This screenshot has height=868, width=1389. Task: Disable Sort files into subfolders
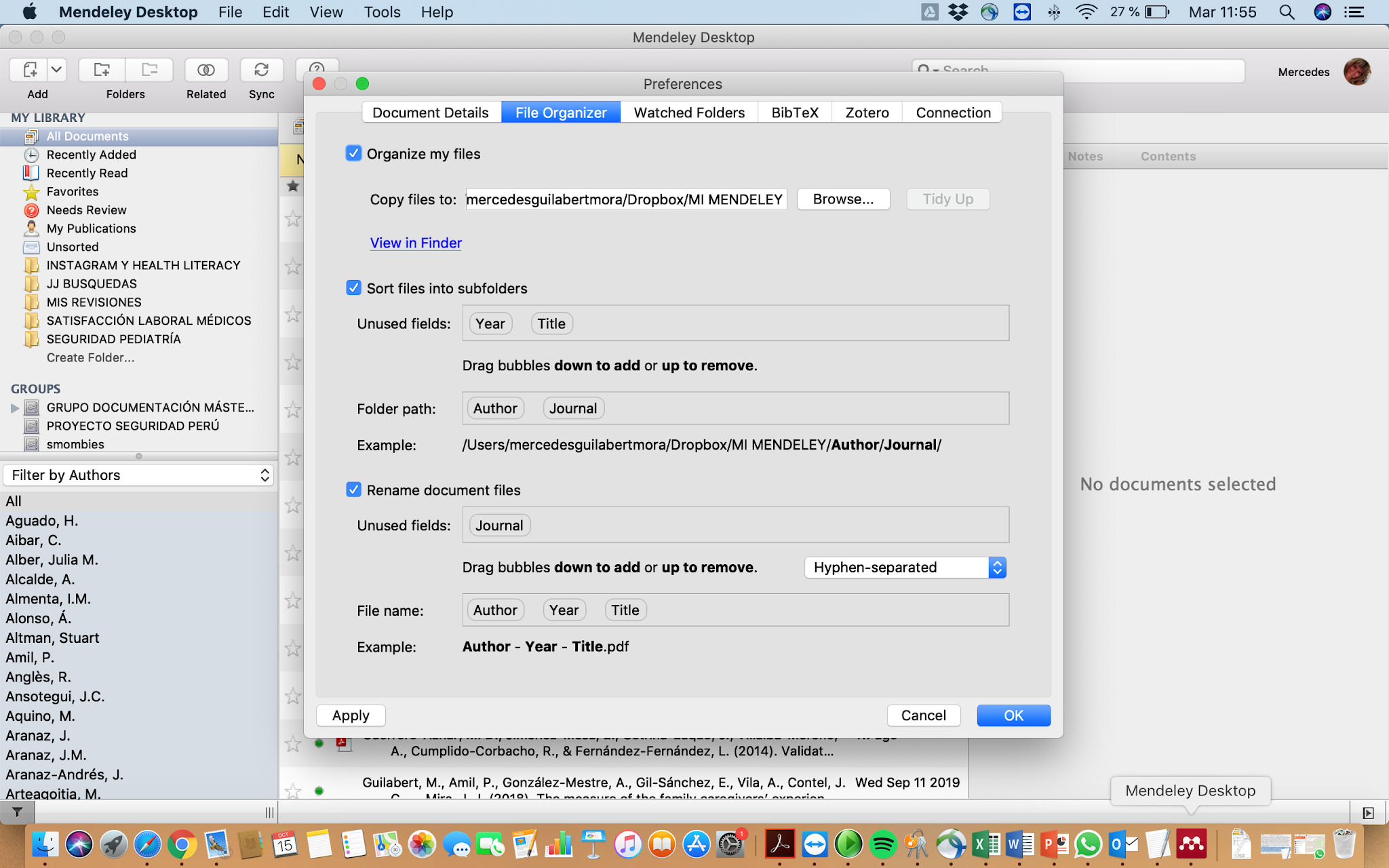(353, 288)
